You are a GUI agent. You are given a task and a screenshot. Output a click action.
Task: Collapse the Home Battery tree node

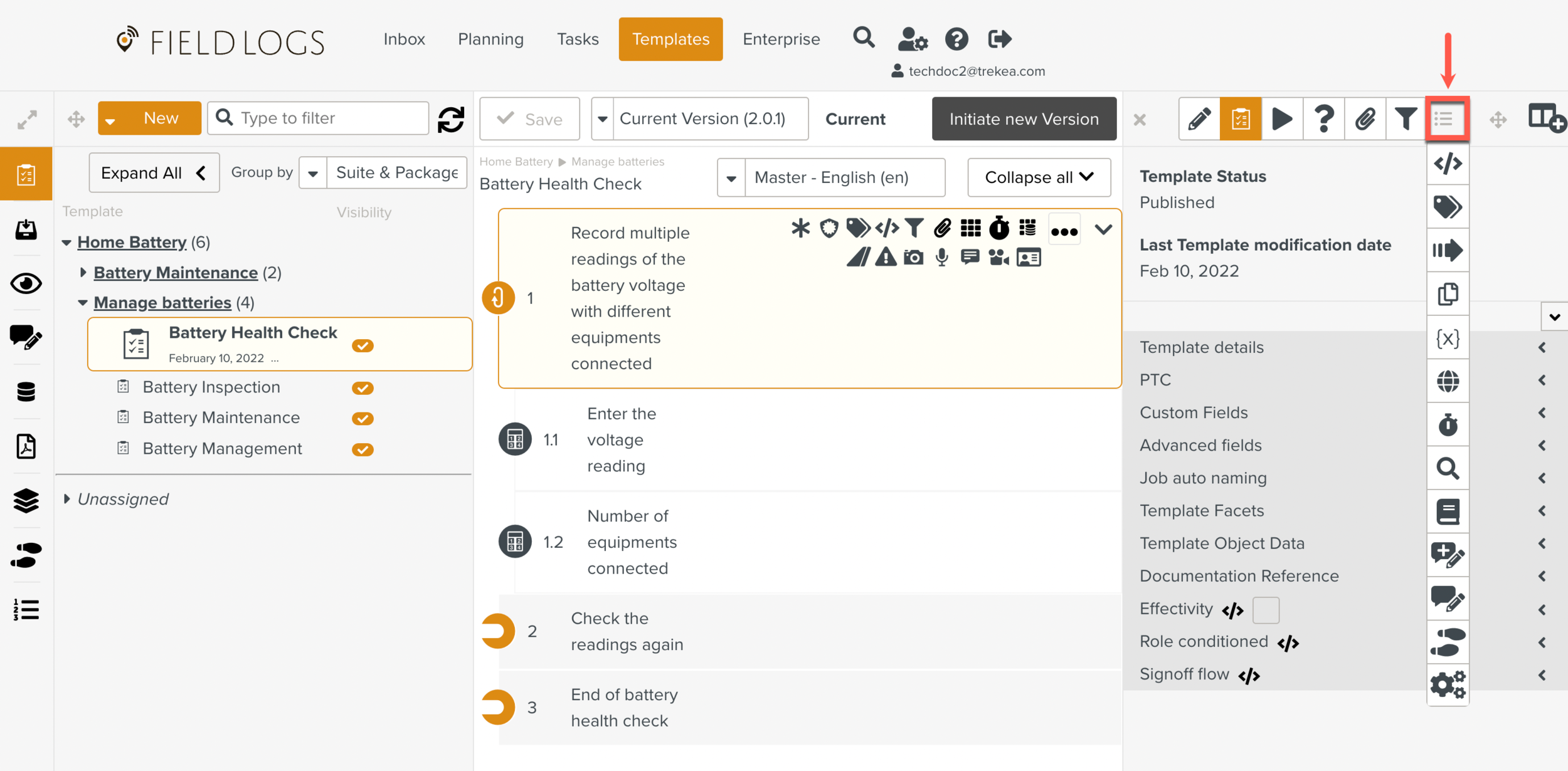coord(66,243)
